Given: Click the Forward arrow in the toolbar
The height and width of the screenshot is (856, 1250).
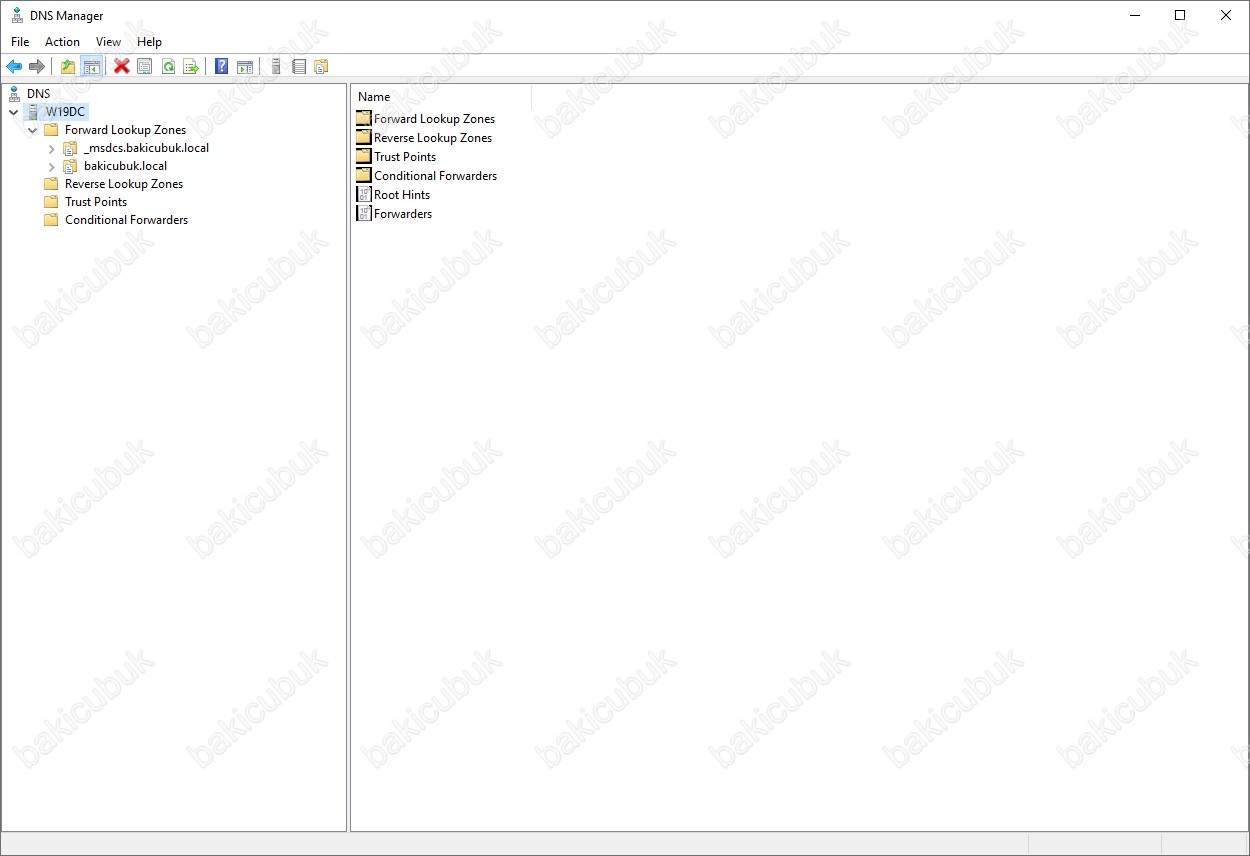Looking at the screenshot, I should point(37,67).
